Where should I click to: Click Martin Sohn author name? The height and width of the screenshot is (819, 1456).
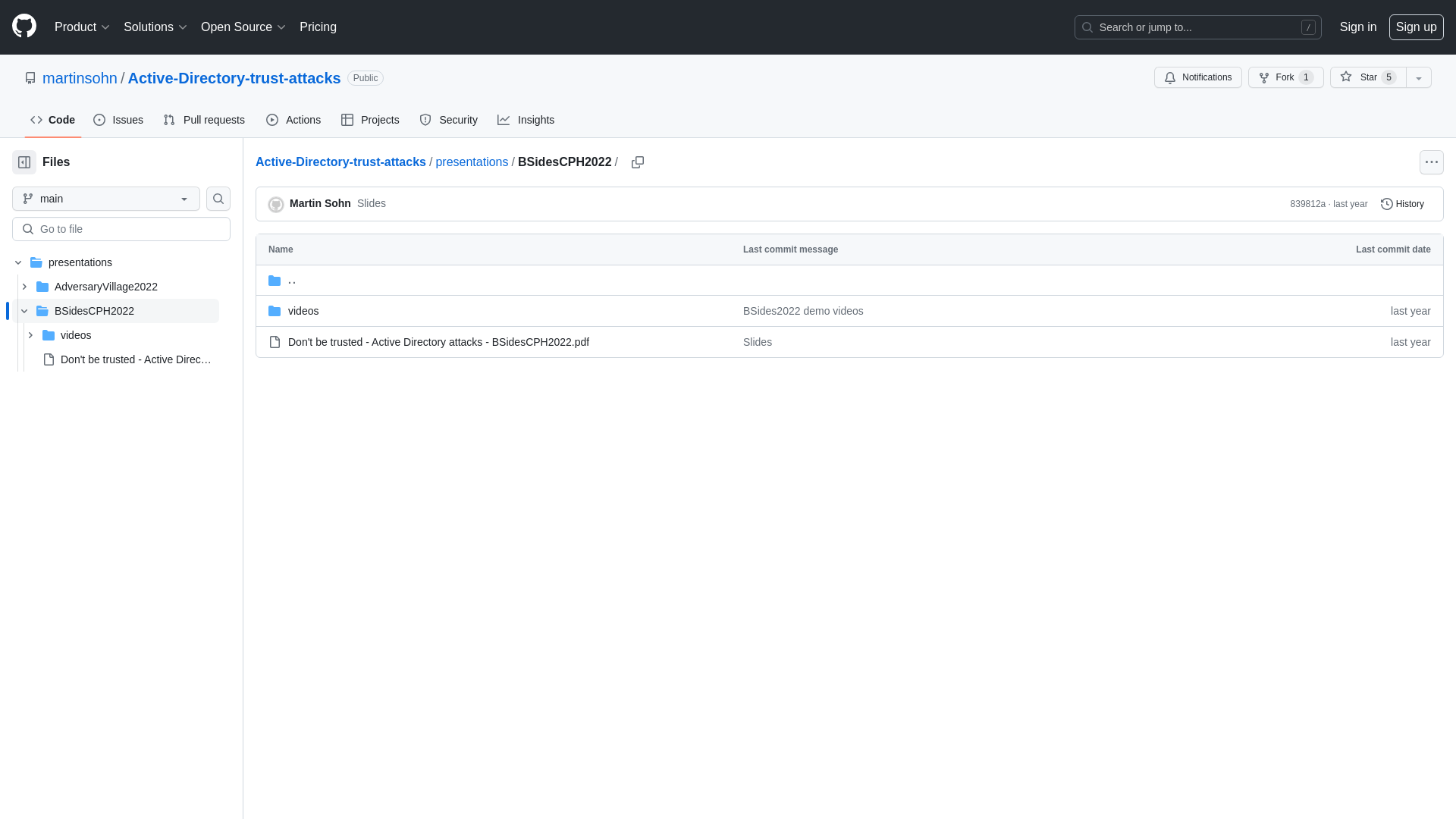[320, 203]
